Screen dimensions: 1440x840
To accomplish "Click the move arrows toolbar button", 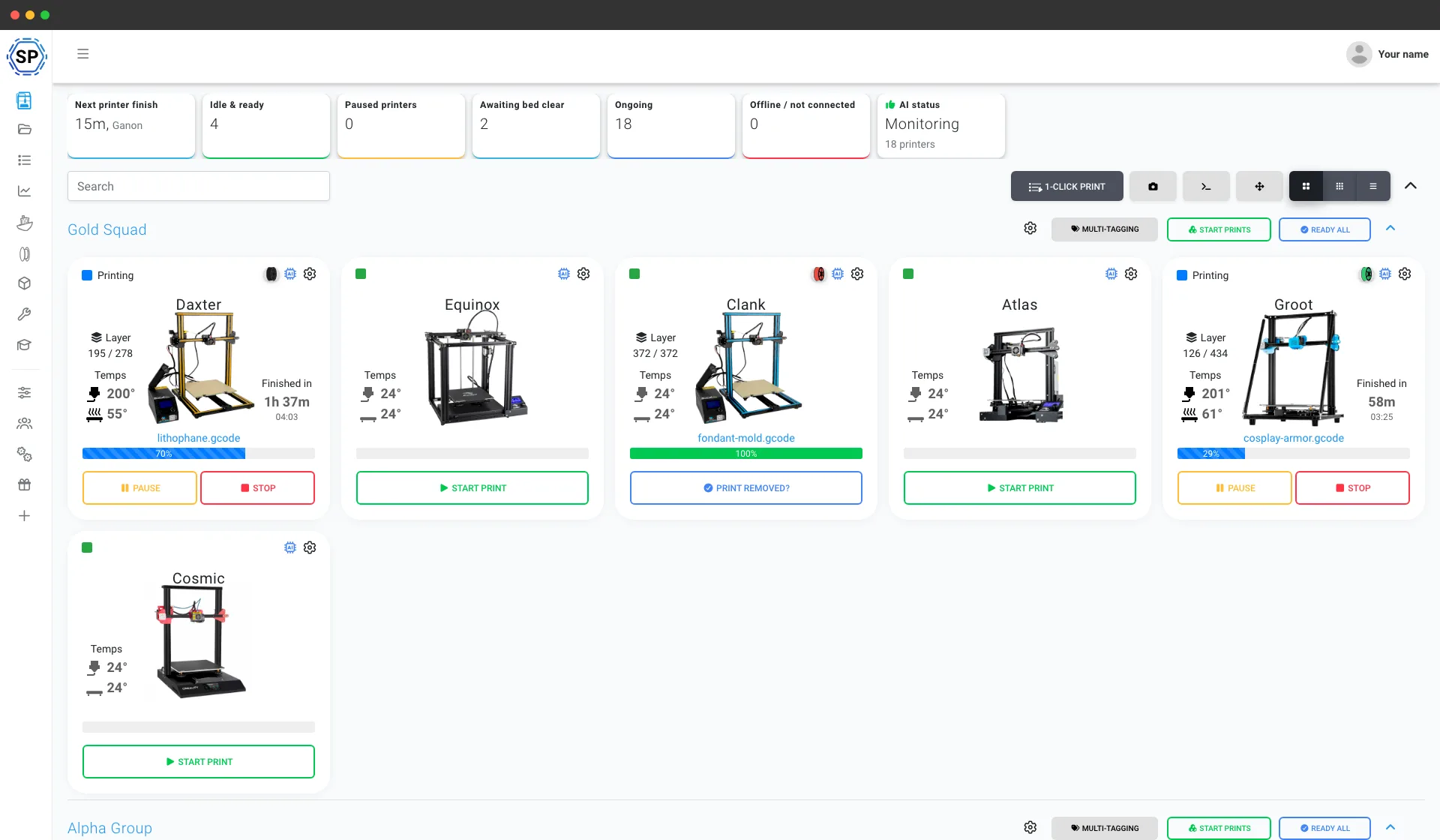I will click(x=1259, y=186).
